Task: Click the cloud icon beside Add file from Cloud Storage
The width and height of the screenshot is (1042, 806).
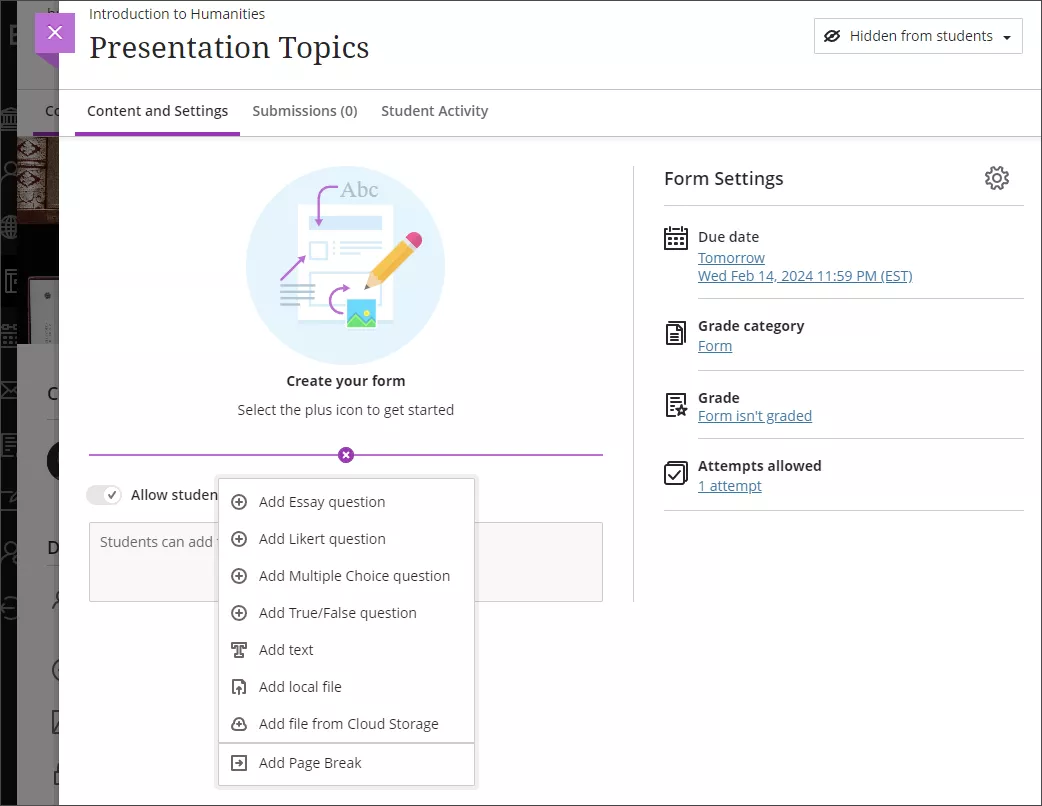Action: coord(239,723)
